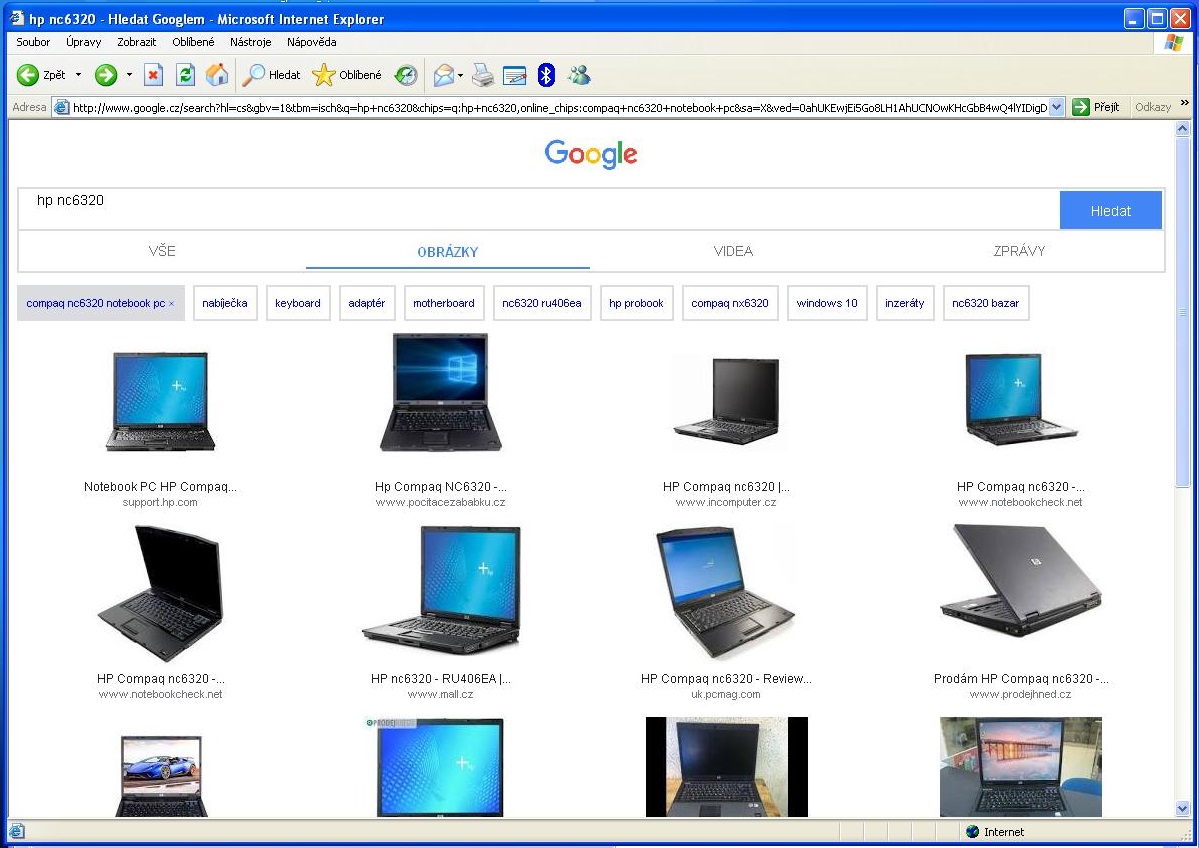
Task: Open the Nápověda menu
Action: (312, 42)
